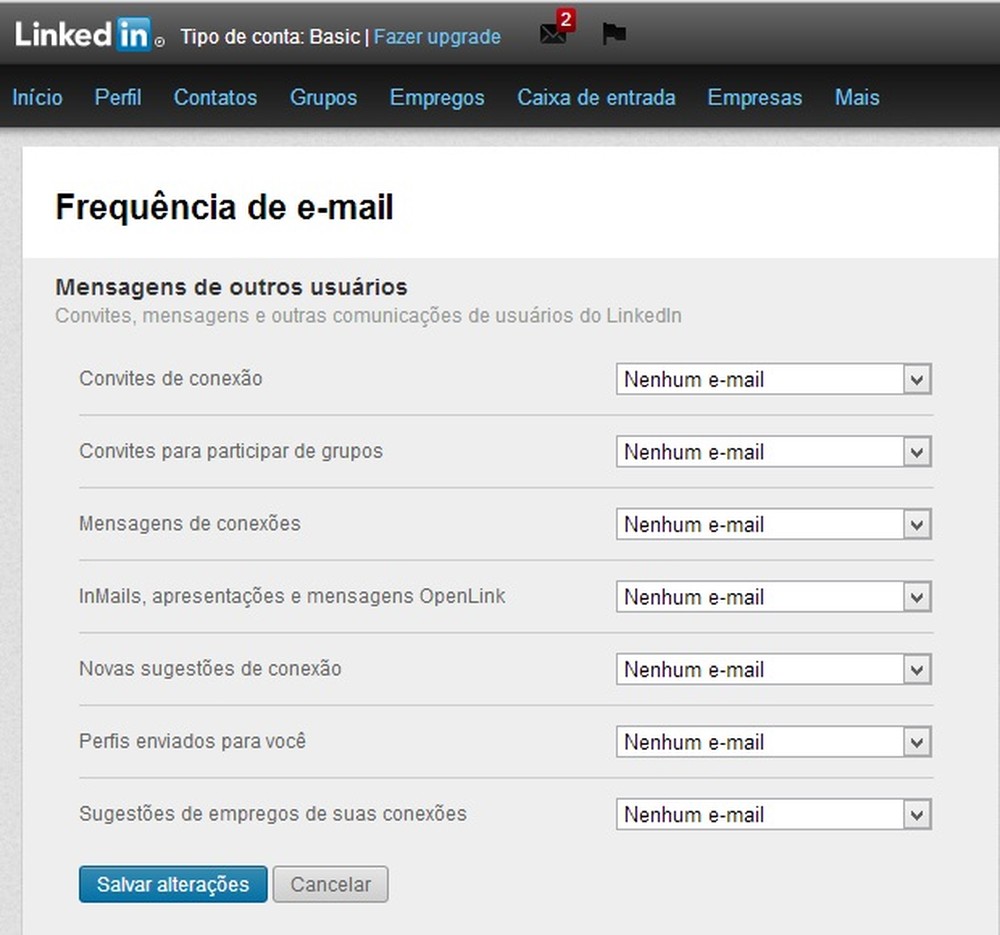Open the Convites para participar de grupos dropdown
1000x935 pixels.
[773, 452]
